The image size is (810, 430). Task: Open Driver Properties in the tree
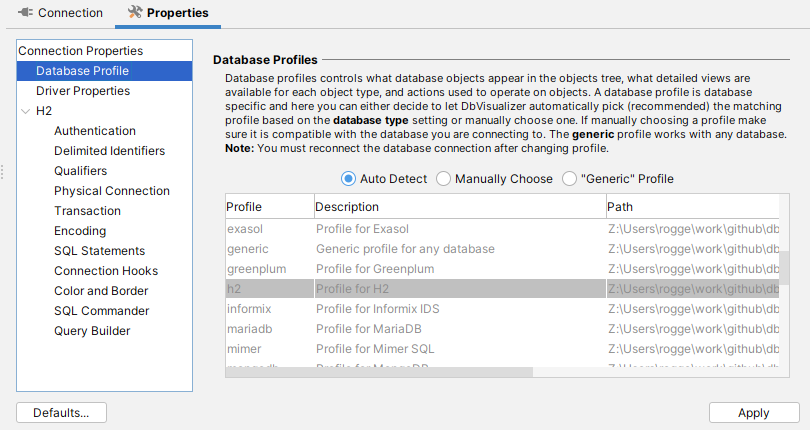pos(83,91)
